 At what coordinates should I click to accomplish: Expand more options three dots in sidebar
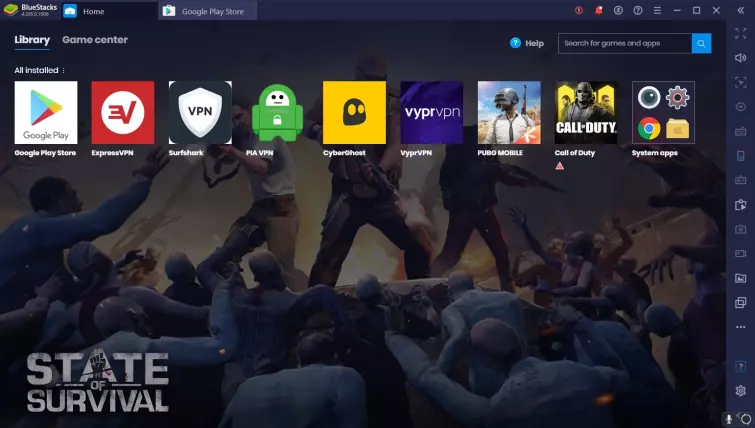click(741, 327)
